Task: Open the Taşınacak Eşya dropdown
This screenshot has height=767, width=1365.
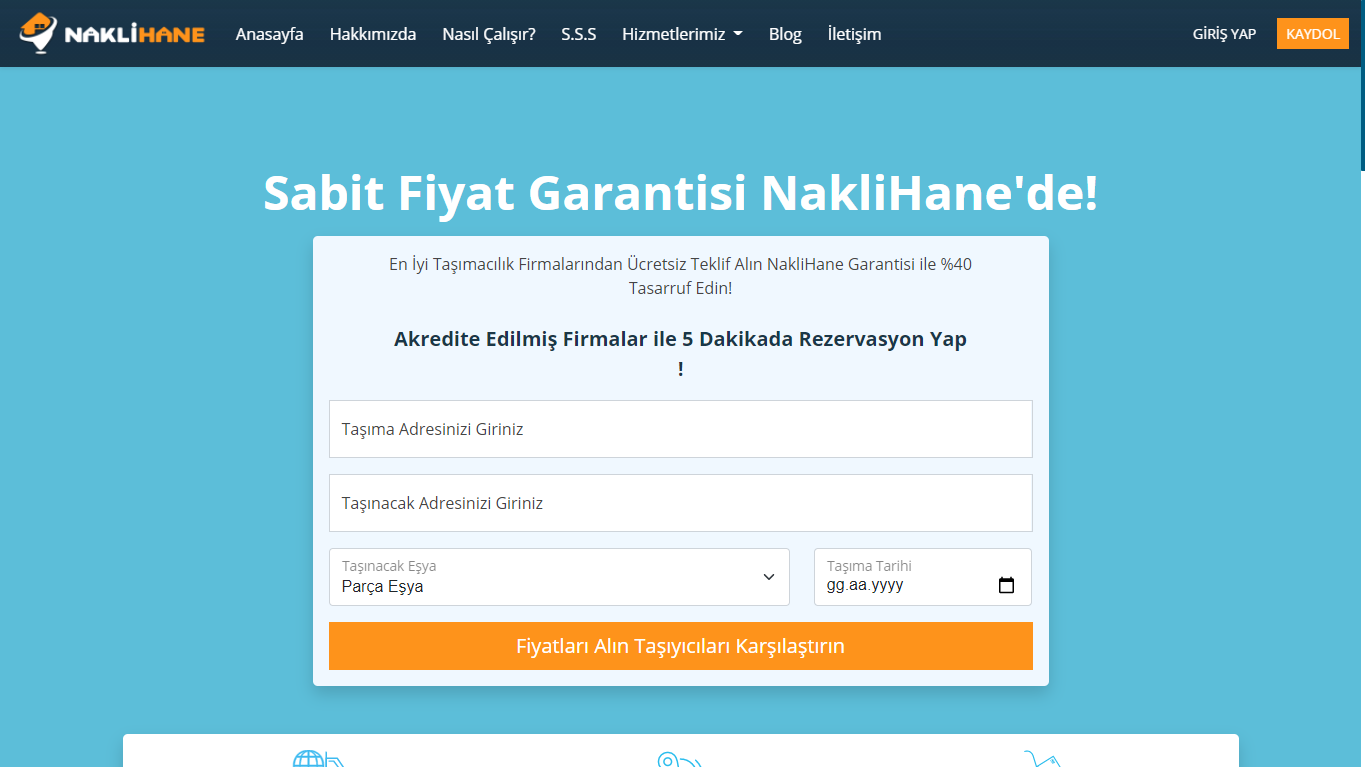Action: tap(558, 577)
